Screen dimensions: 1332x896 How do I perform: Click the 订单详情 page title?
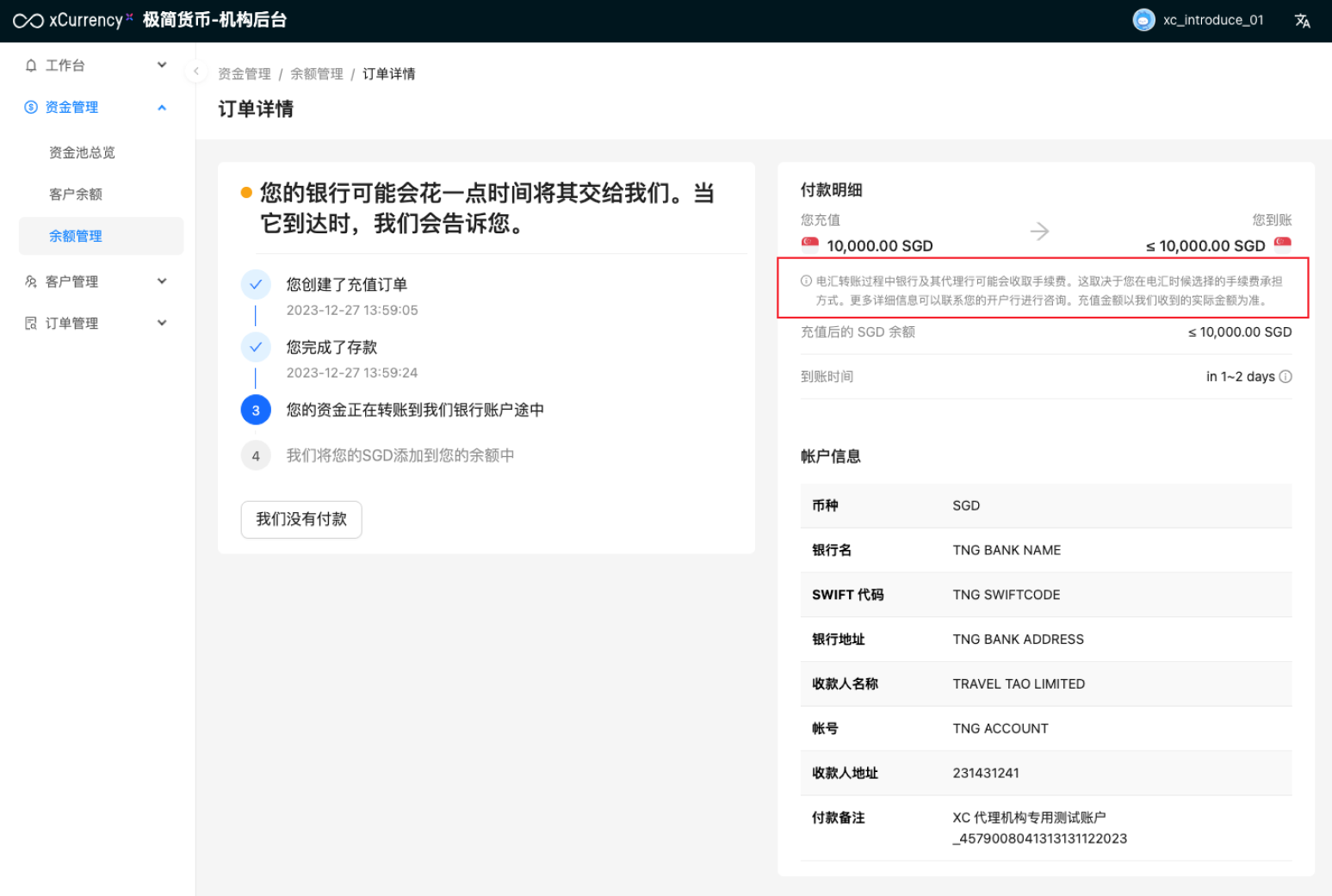256,109
